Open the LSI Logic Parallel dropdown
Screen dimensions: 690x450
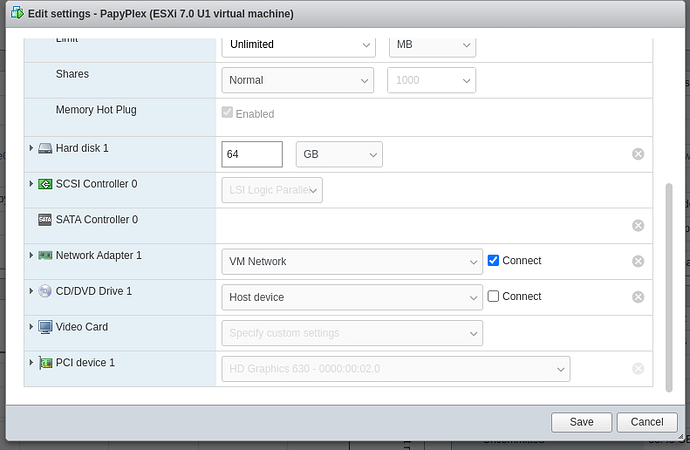272,190
